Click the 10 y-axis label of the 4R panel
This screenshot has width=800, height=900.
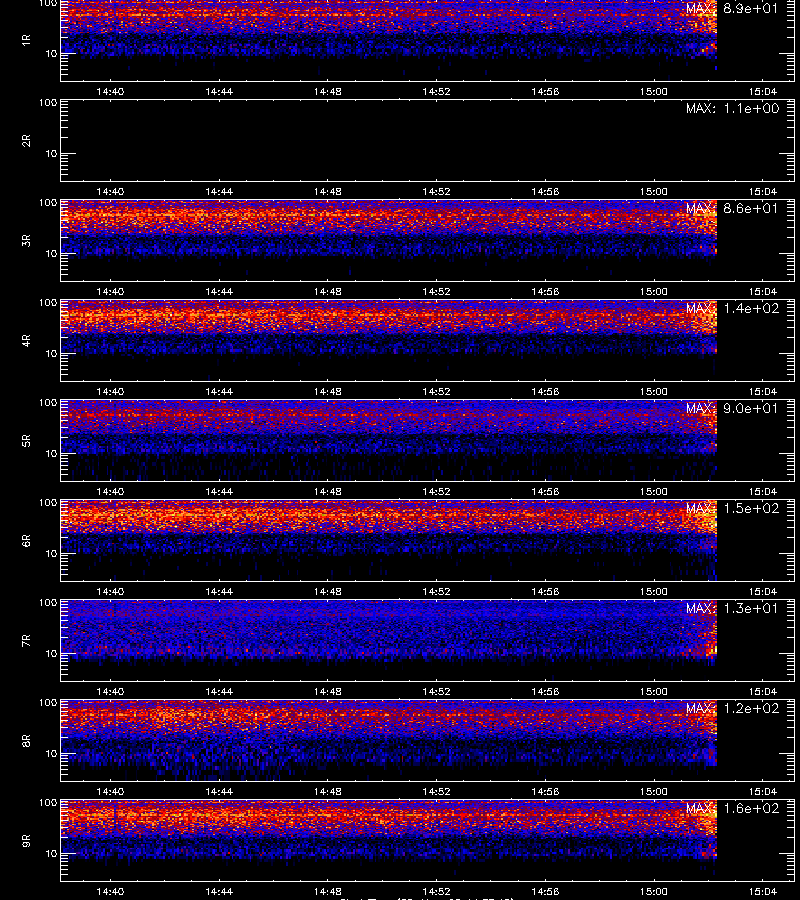click(51, 354)
